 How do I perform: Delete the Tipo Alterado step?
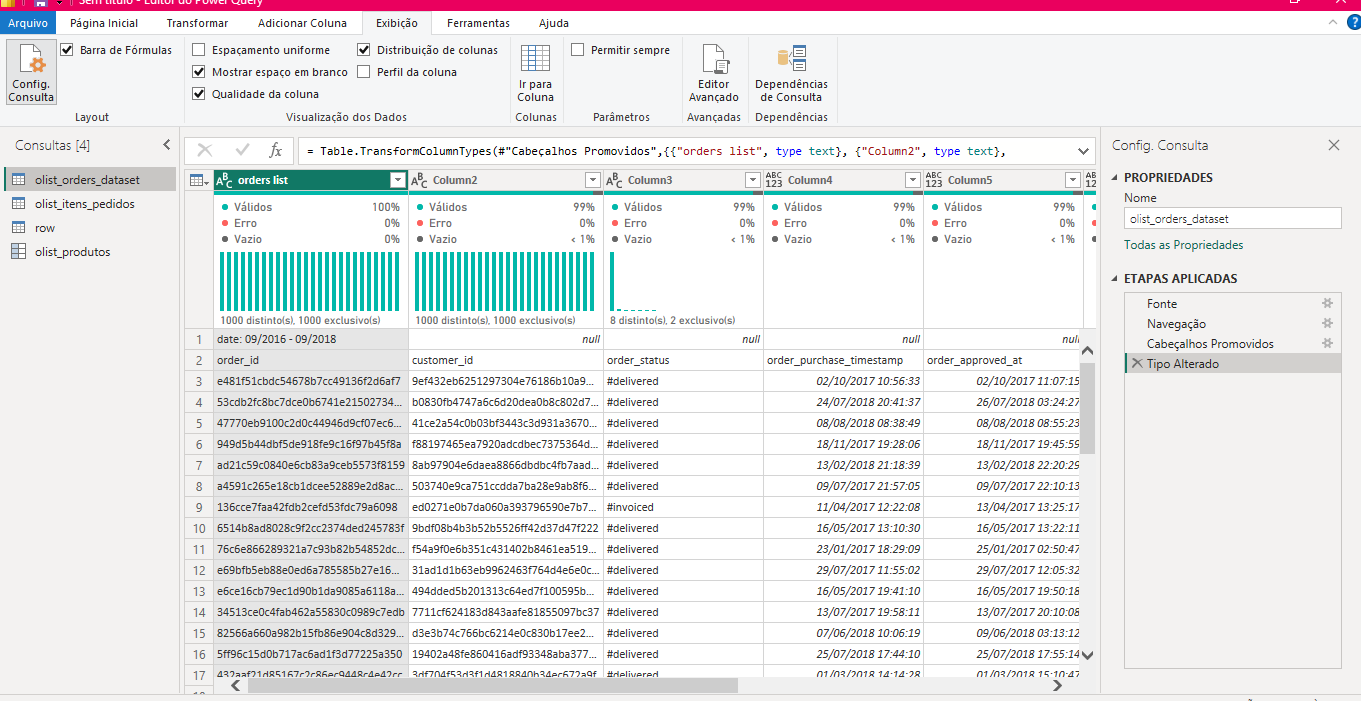tap(1136, 364)
